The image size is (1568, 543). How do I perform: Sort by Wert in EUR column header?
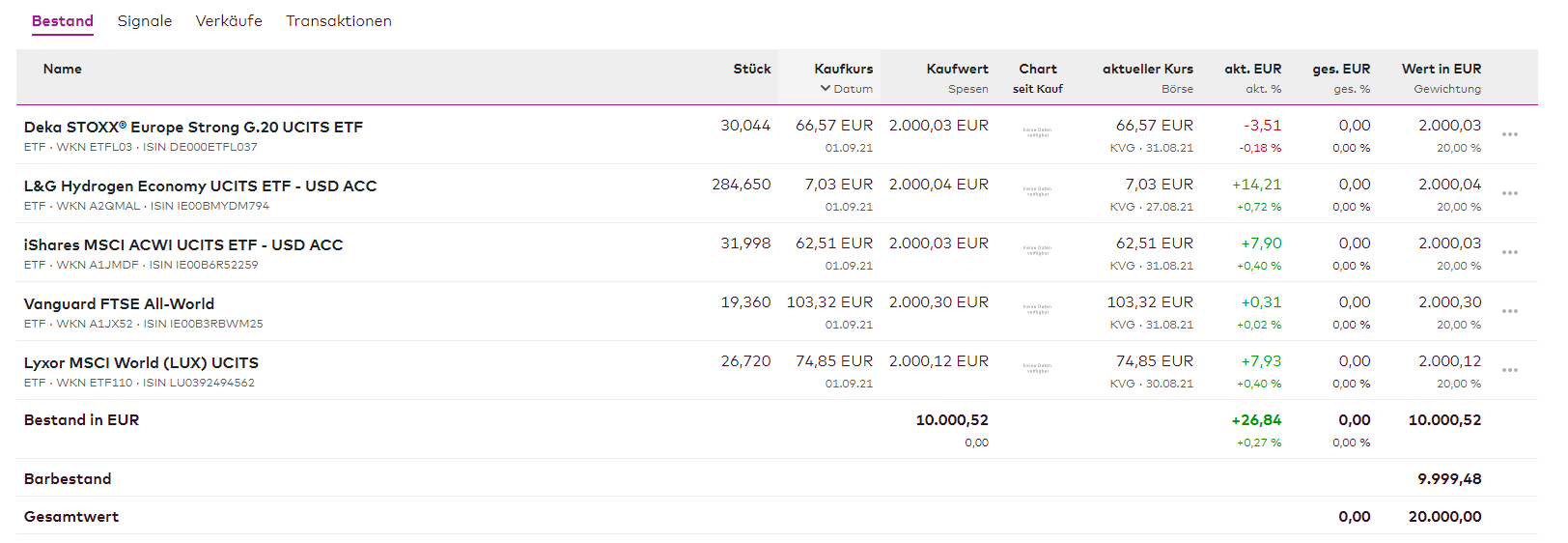(1441, 70)
